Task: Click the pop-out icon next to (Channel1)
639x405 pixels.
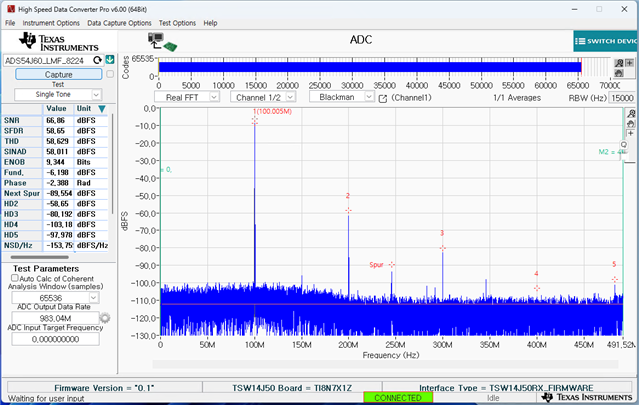Action: point(383,98)
